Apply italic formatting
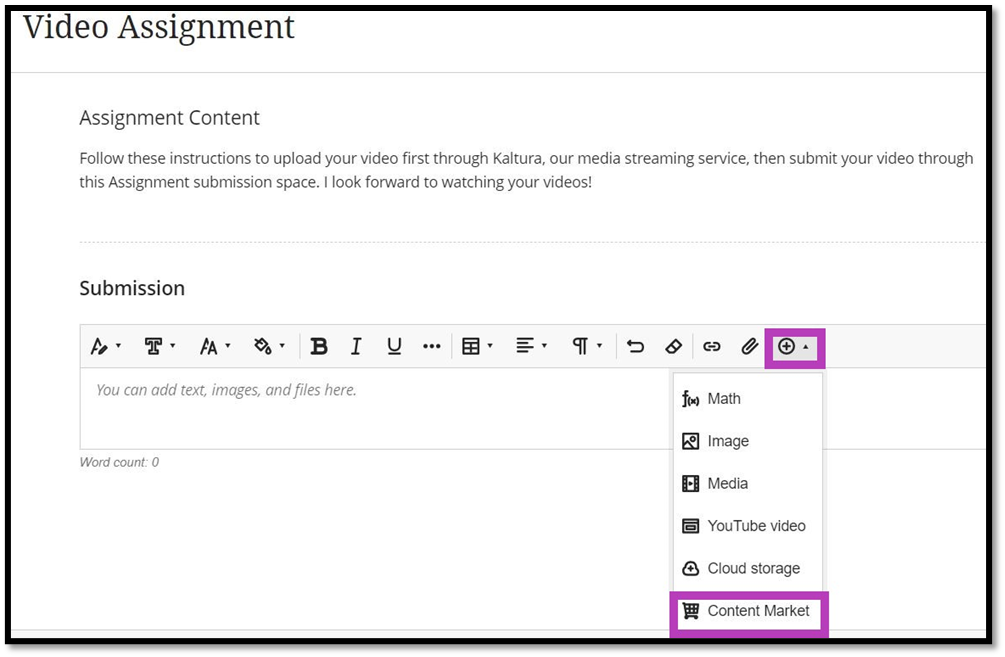This screenshot has height=657, width=1005. point(356,346)
